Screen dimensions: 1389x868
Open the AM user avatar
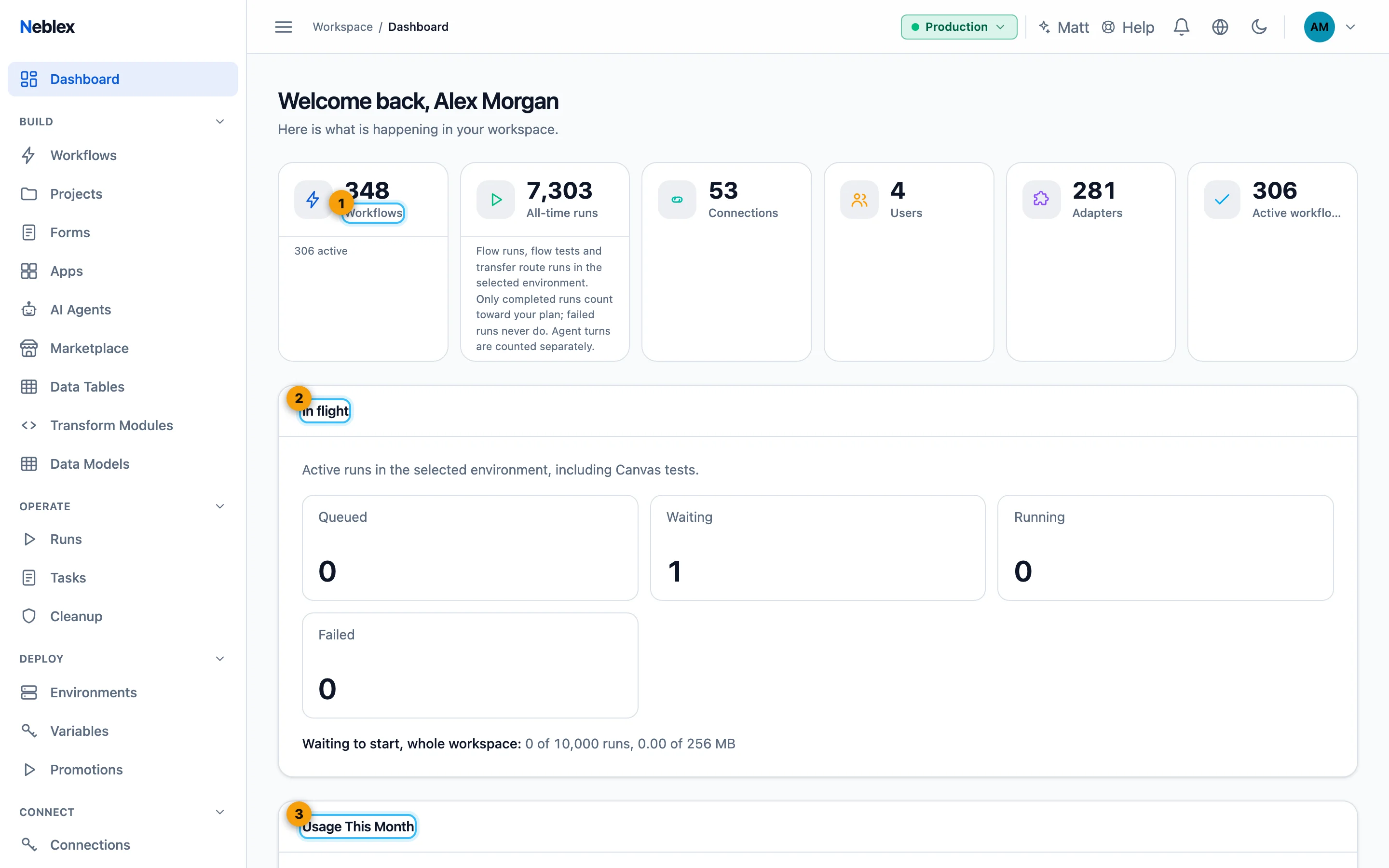pyautogui.click(x=1319, y=27)
